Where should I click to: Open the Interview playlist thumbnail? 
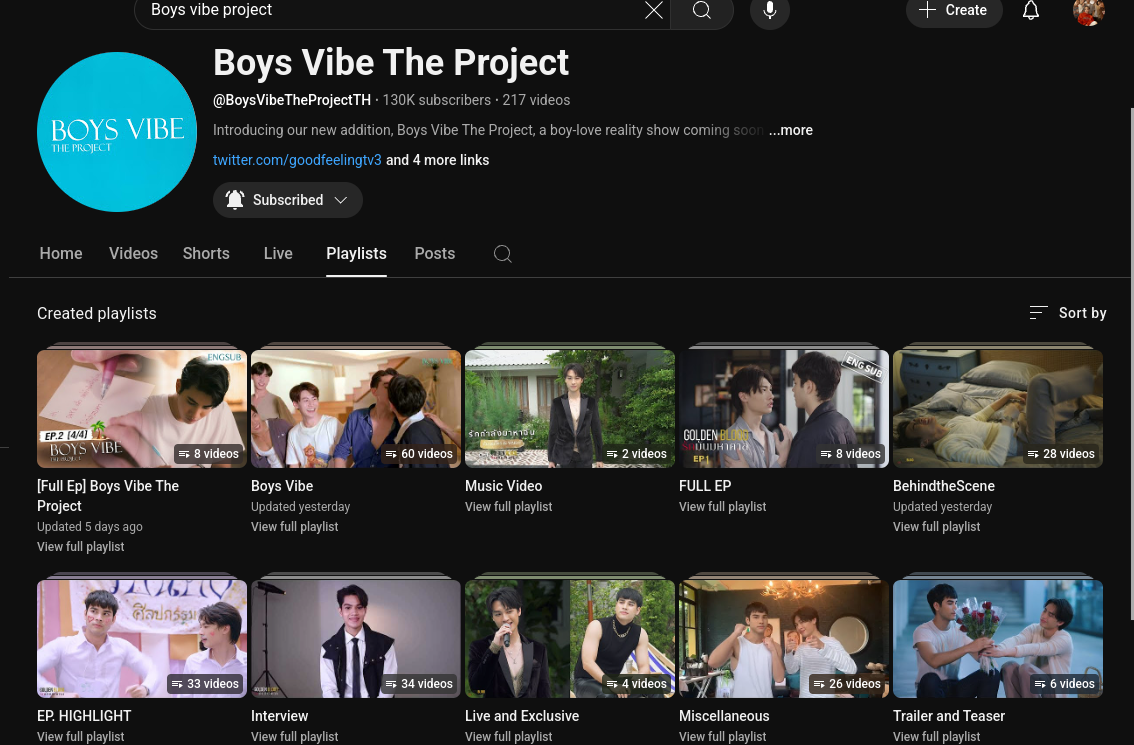pos(356,639)
